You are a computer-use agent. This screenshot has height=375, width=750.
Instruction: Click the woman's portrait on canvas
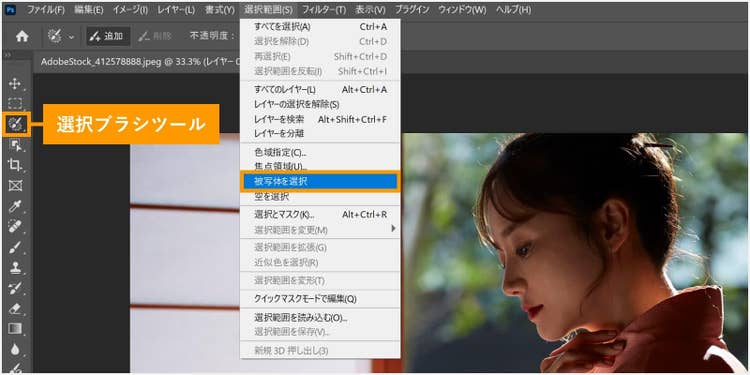pos(575,253)
